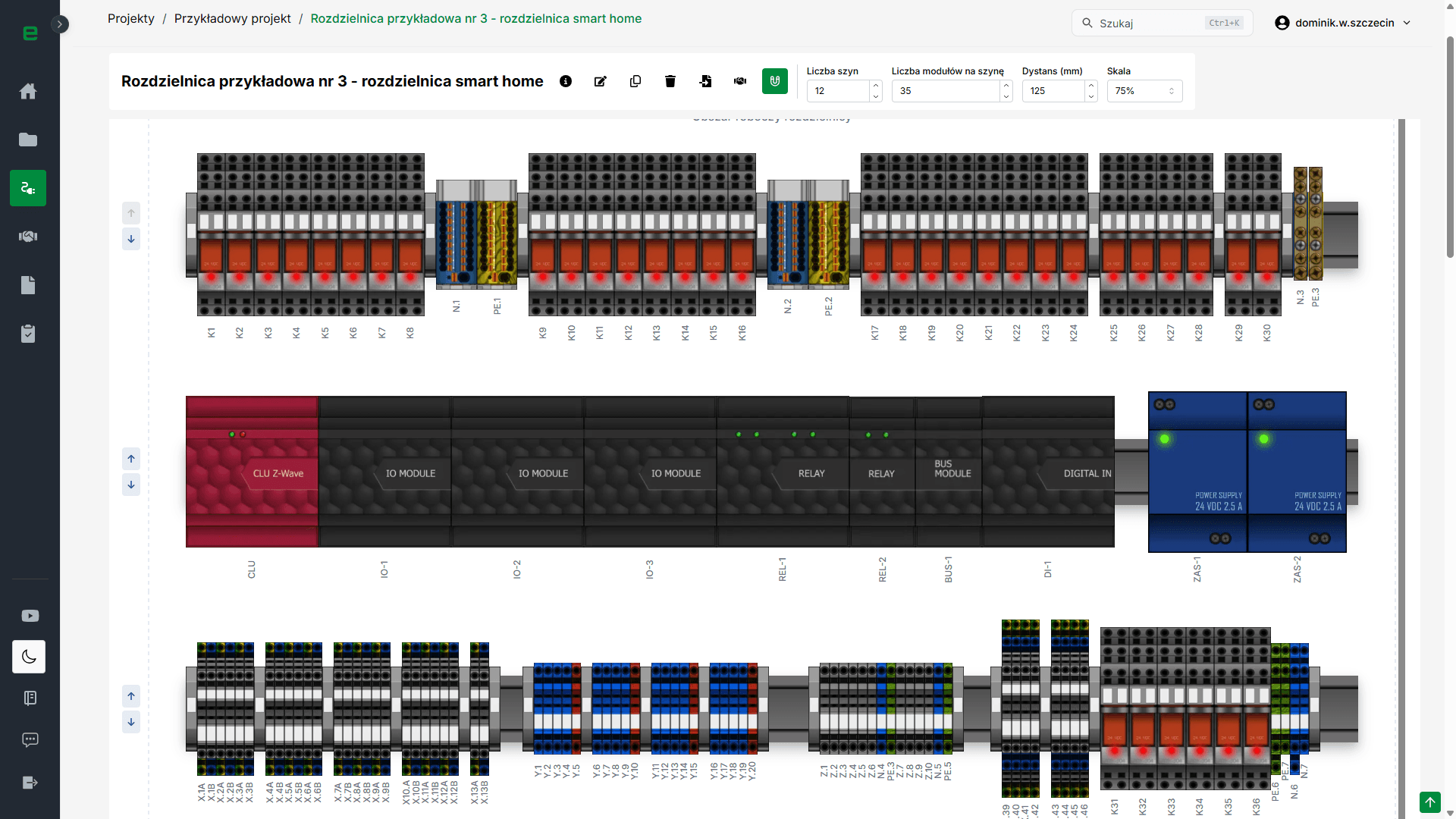Select the IO MODULE labeled IO-2
Screen dimensions: 1456x819
click(x=517, y=471)
